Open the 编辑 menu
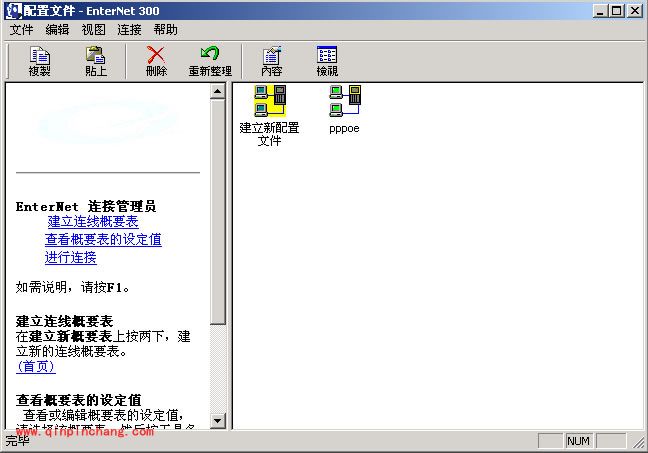 point(57,30)
